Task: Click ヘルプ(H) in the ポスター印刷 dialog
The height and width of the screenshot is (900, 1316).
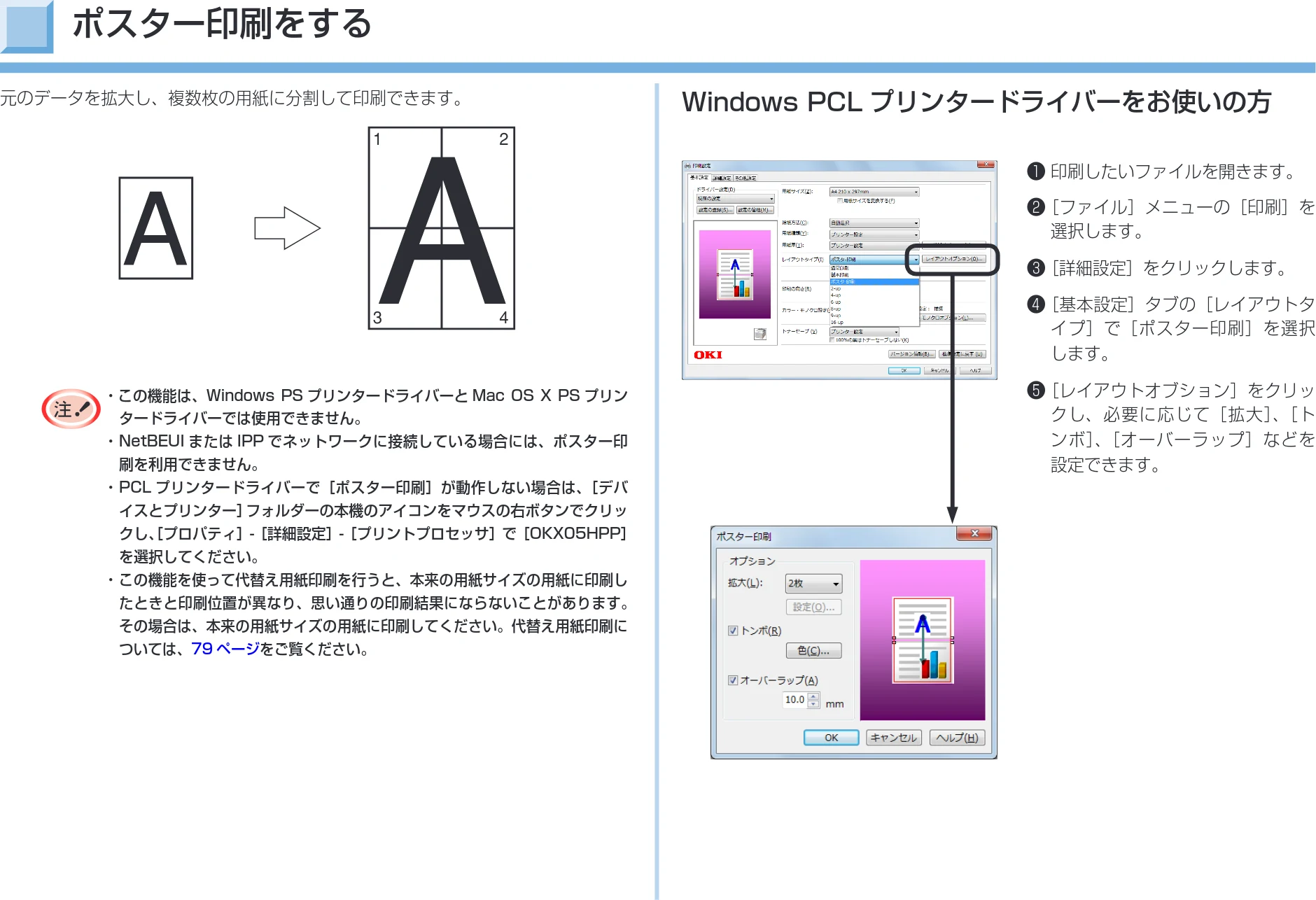Action: click(957, 738)
